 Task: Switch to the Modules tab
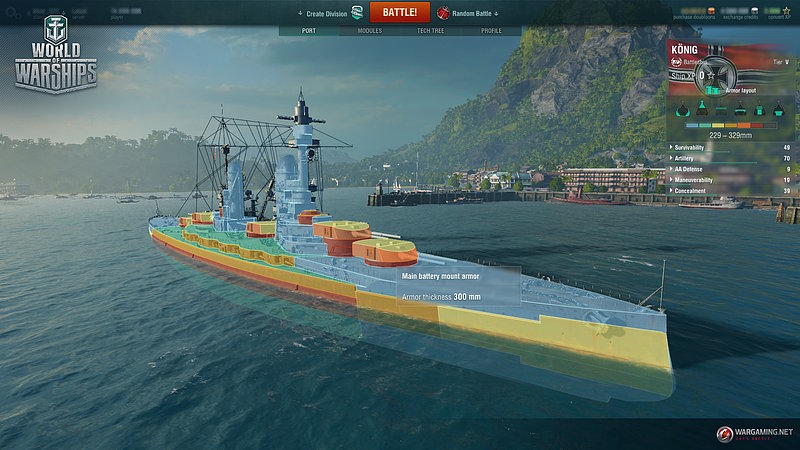click(370, 31)
